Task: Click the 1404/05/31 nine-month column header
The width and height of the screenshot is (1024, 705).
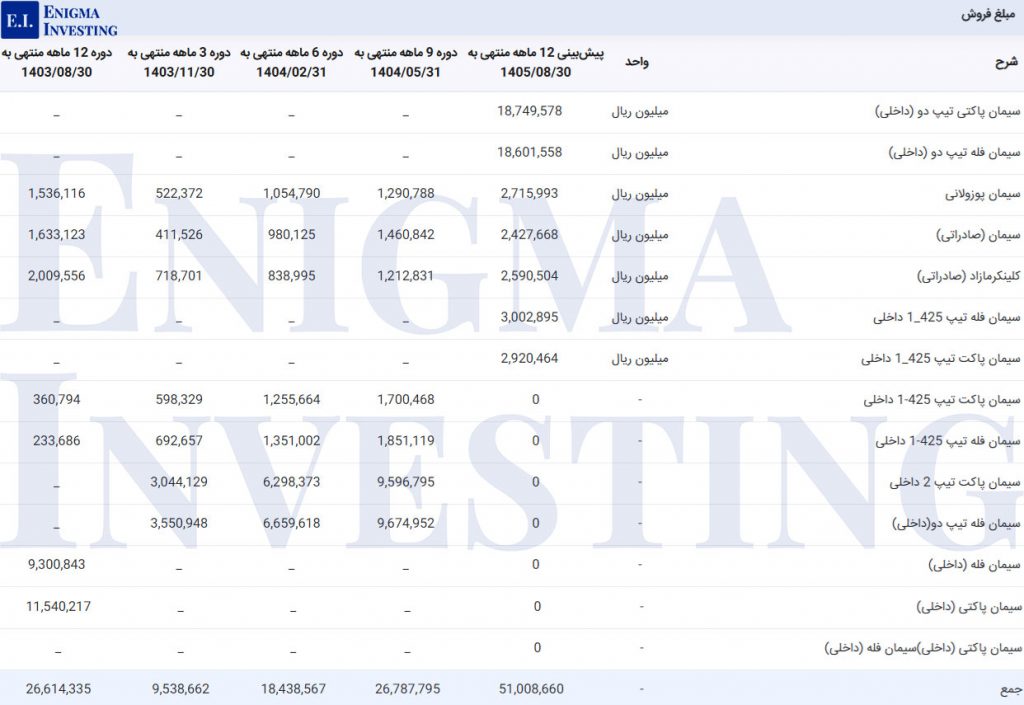Action: [407, 62]
